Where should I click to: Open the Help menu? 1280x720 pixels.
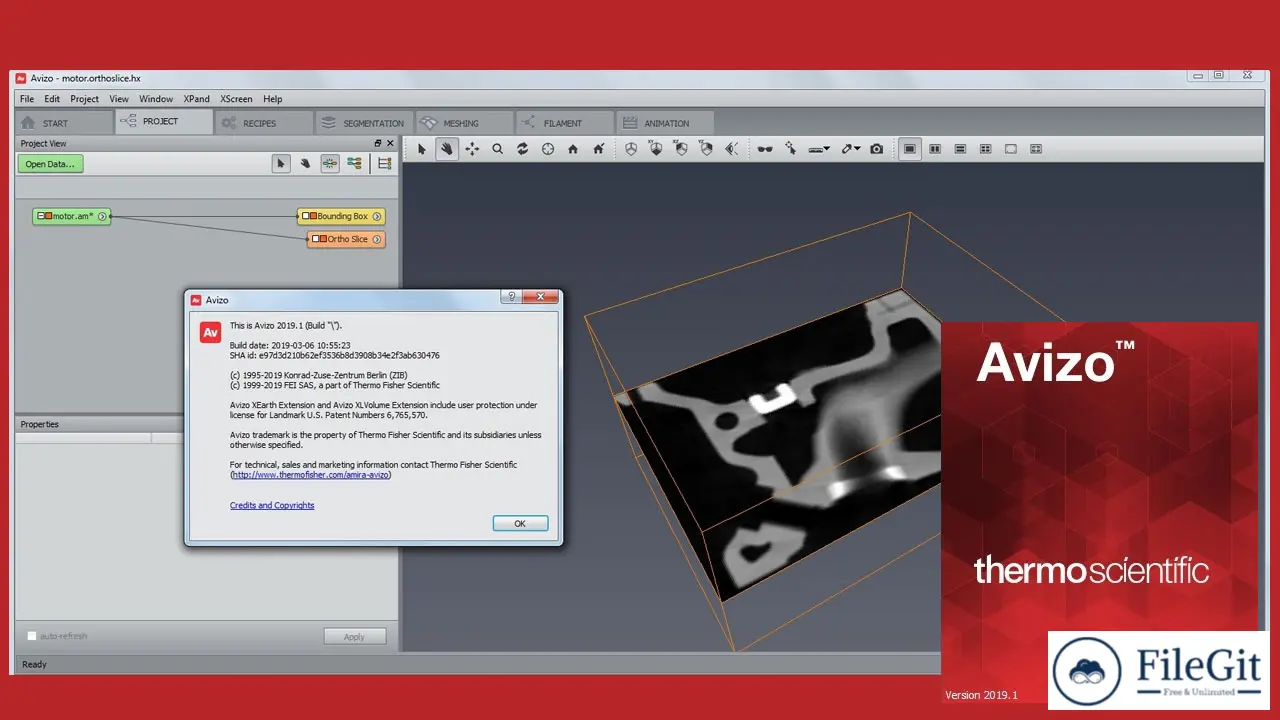click(272, 99)
